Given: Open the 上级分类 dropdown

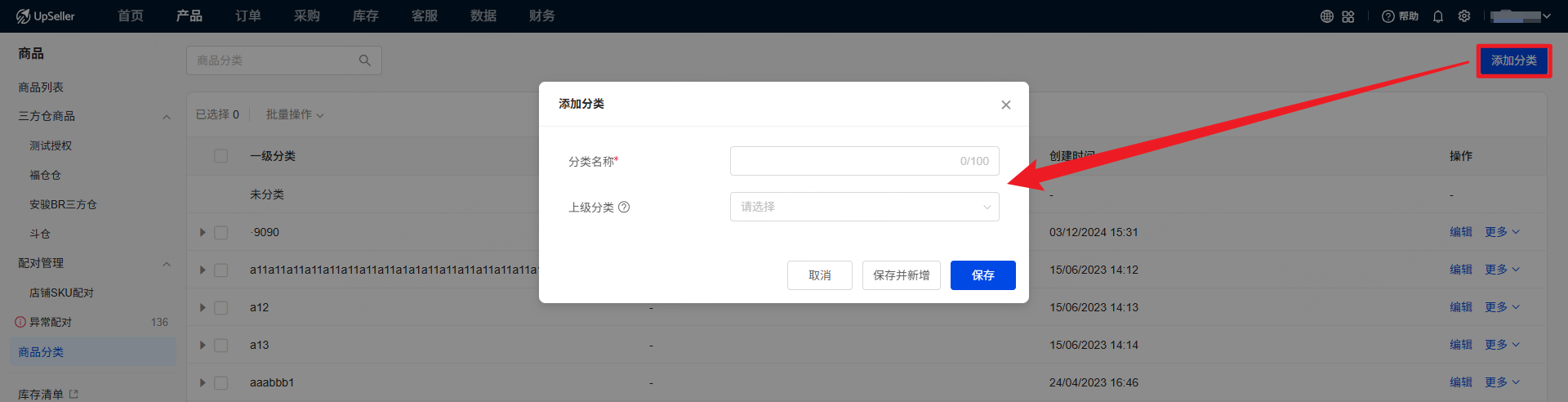Looking at the screenshot, I should tap(864, 208).
